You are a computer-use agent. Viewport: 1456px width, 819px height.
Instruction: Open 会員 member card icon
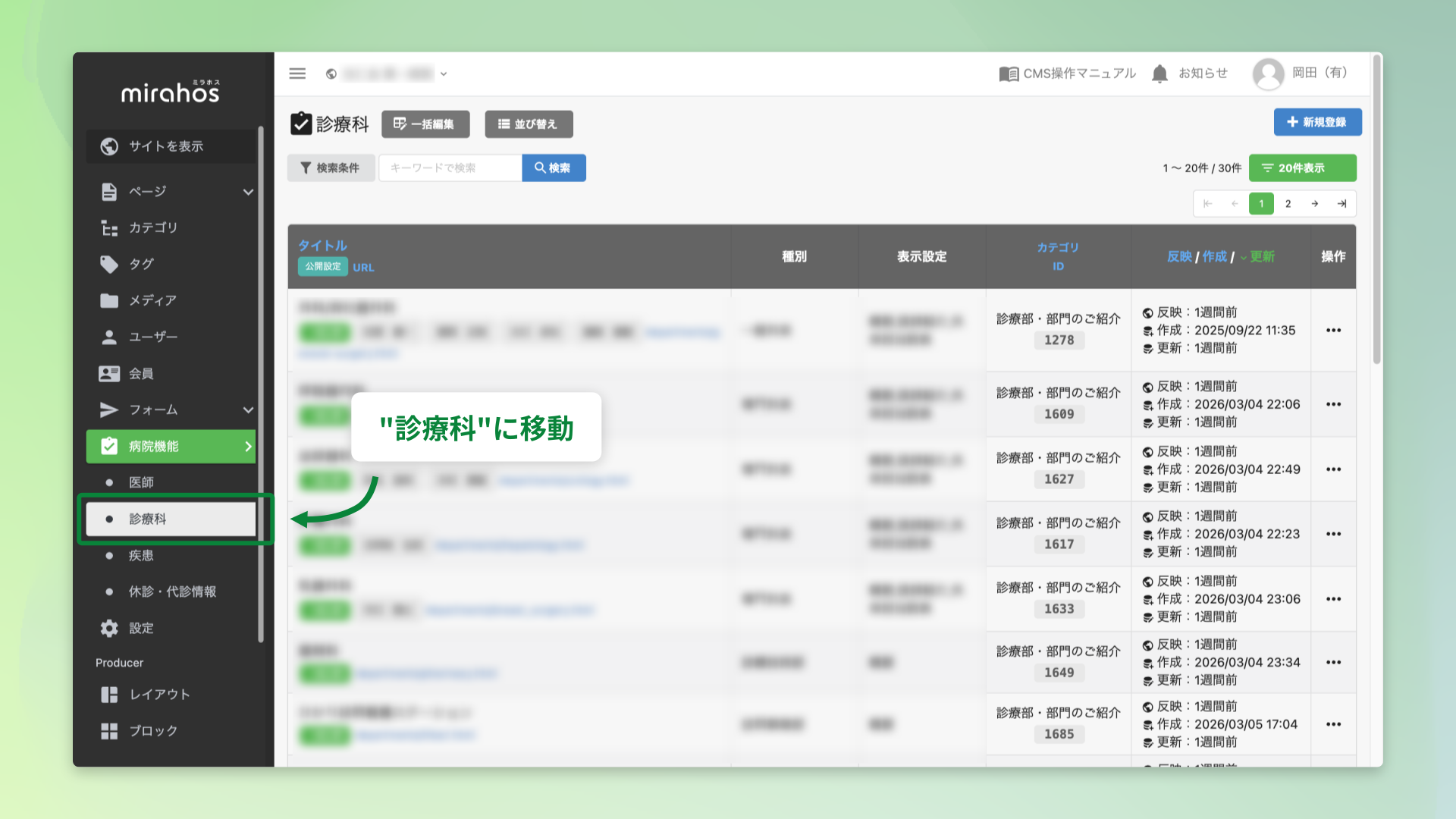click(x=109, y=373)
